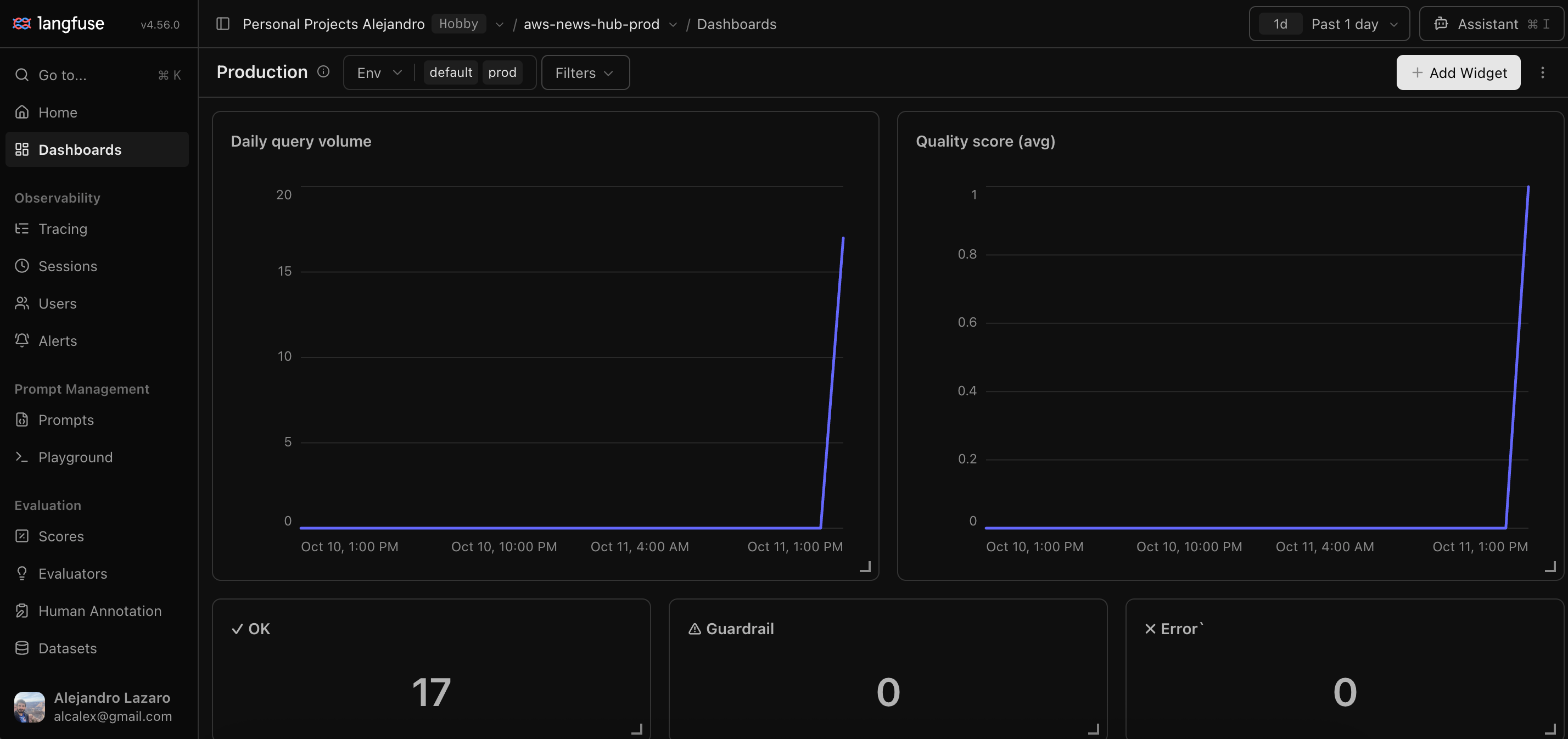Click the Add Widget button
This screenshot has height=739, width=1568.
(1458, 73)
